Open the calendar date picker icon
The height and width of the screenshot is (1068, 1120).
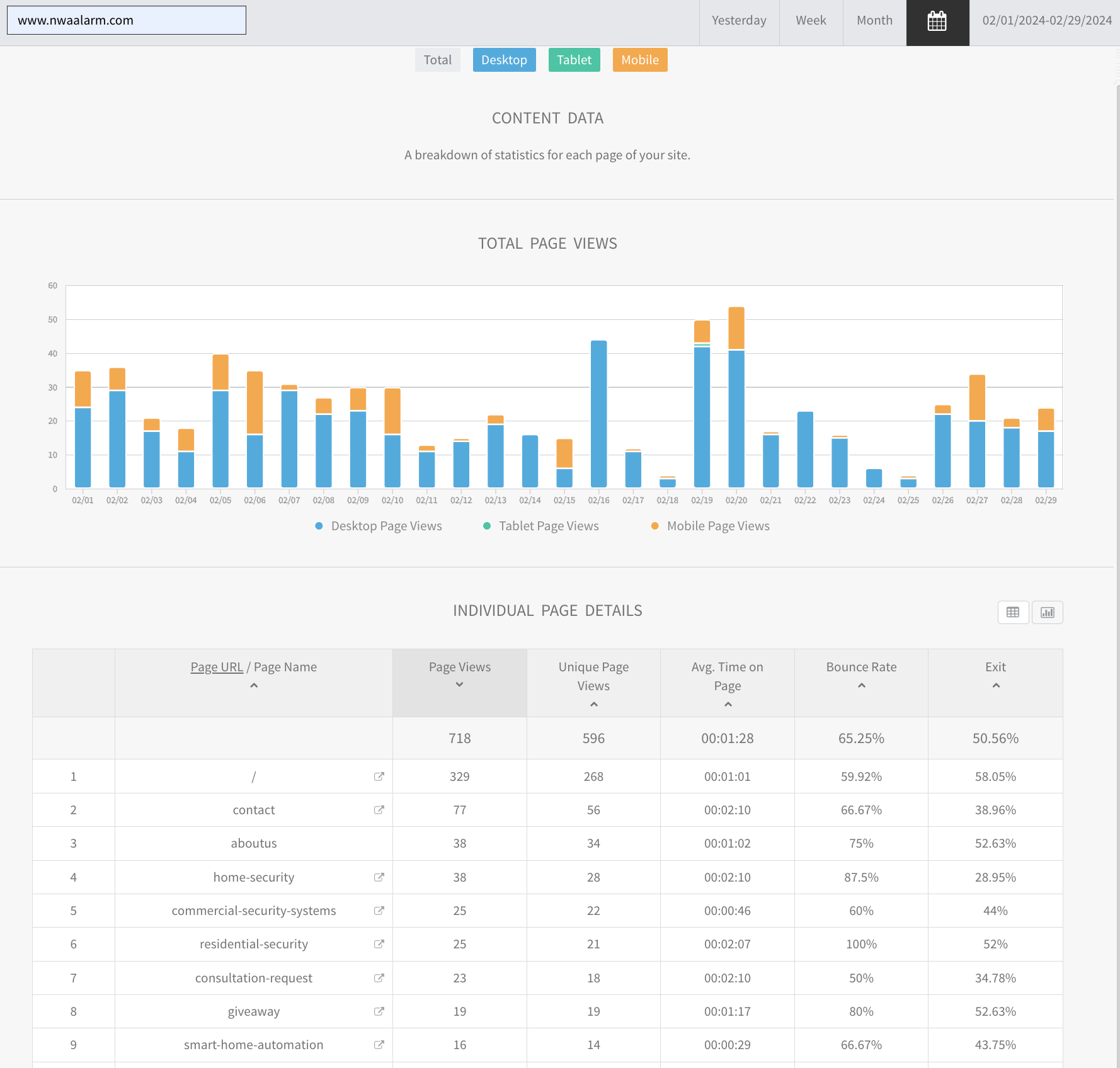[x=937, y=21]
